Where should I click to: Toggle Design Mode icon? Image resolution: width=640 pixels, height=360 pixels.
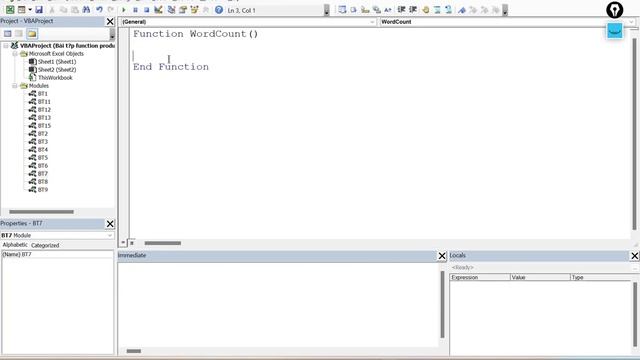158,10
